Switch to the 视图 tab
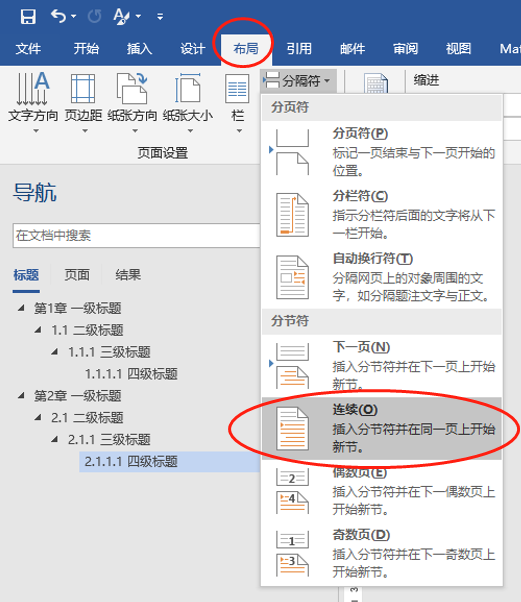This screenshot has width=521, height=602. [x=458, y=49]
